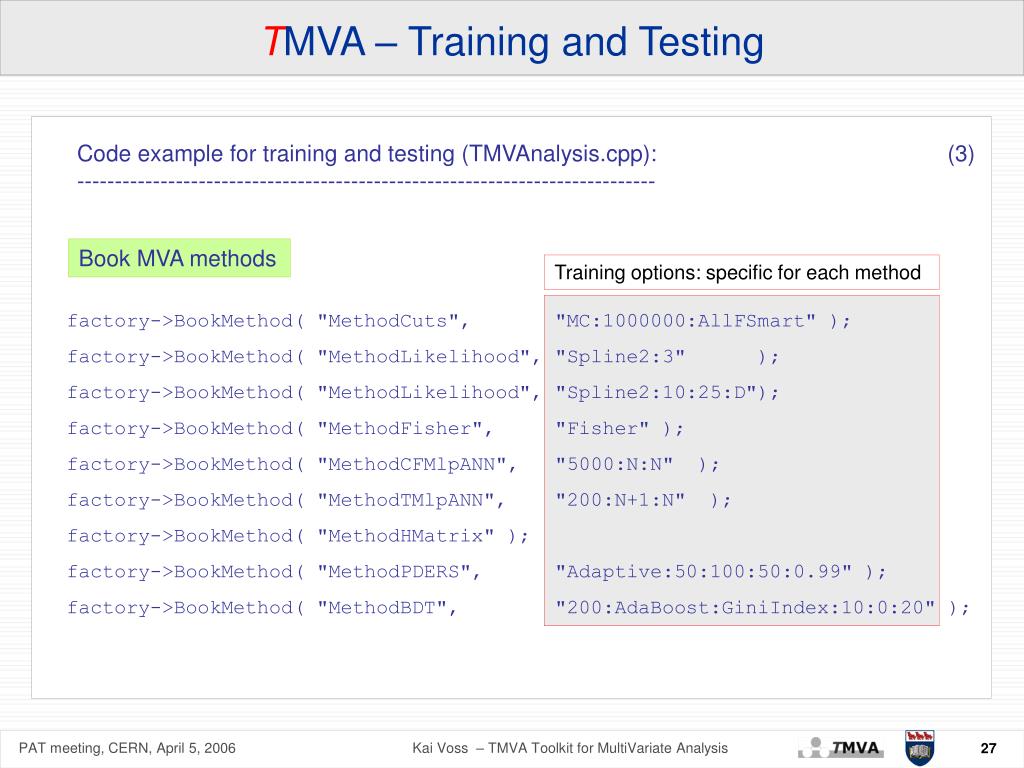Viewport: 1024px width, 768px height.
Task: Click the slide number 27
Action: 988,748
